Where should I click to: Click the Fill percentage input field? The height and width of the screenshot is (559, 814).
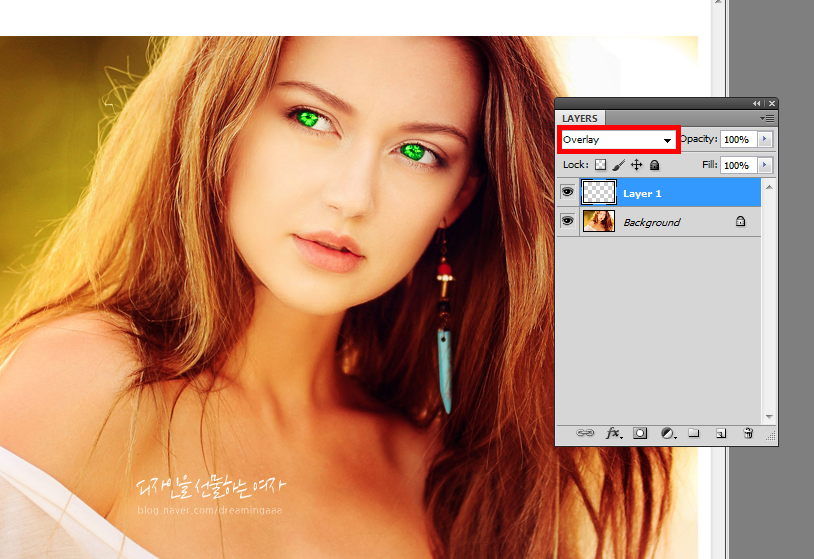point(737,165)
